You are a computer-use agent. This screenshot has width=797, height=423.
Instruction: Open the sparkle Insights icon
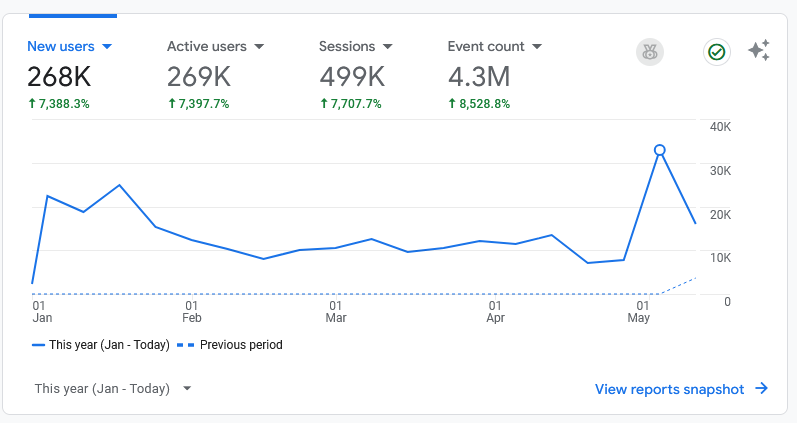point(759,51)
